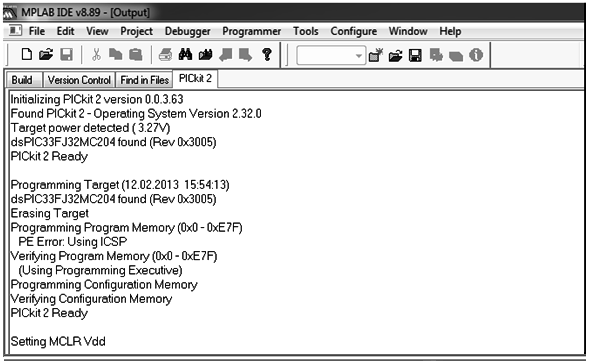Click the '(Using Programming Executive)' line
The height and width of the screenshot is (363, 589).
[x=100, y=271]
